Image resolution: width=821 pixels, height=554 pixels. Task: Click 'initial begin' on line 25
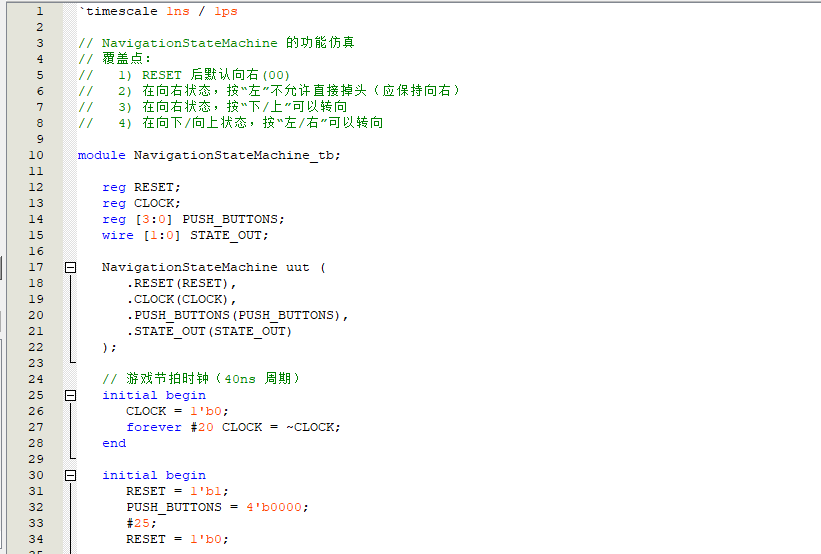coord(154,395)
